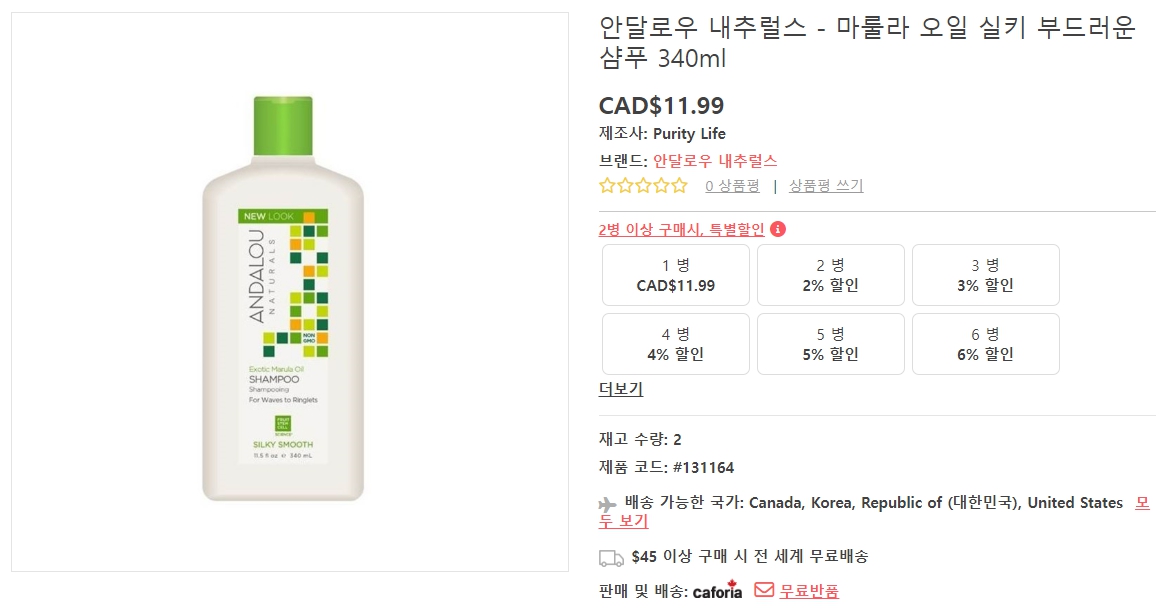The width and height of the screenshot is (1170, 614).
Task: Click the fifth rating star
Action: tap(676, 185)
